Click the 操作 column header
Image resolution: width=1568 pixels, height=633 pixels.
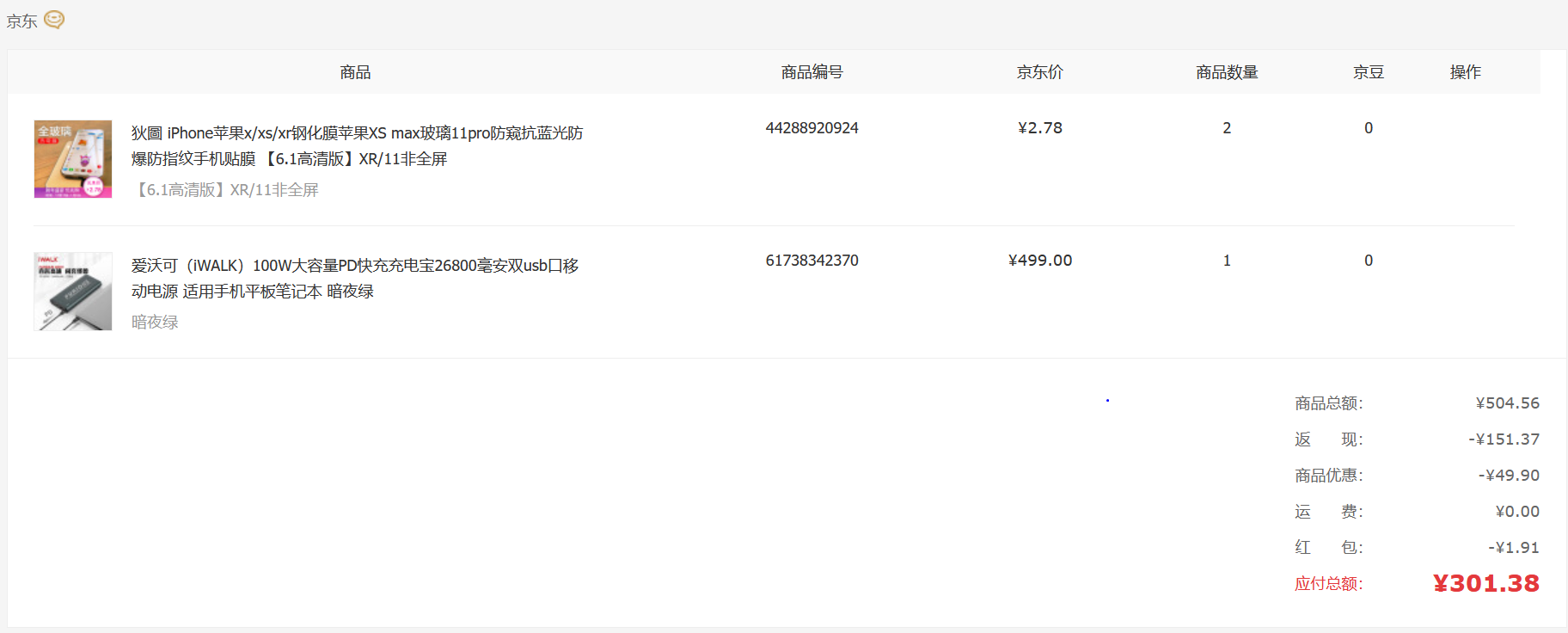click(1466, 72)
